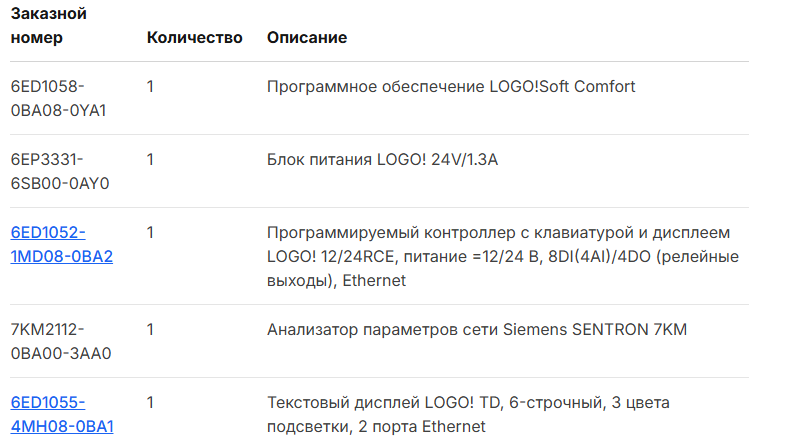Click order number 6ED1058-0BA08-0YA1

pos(58,98)
